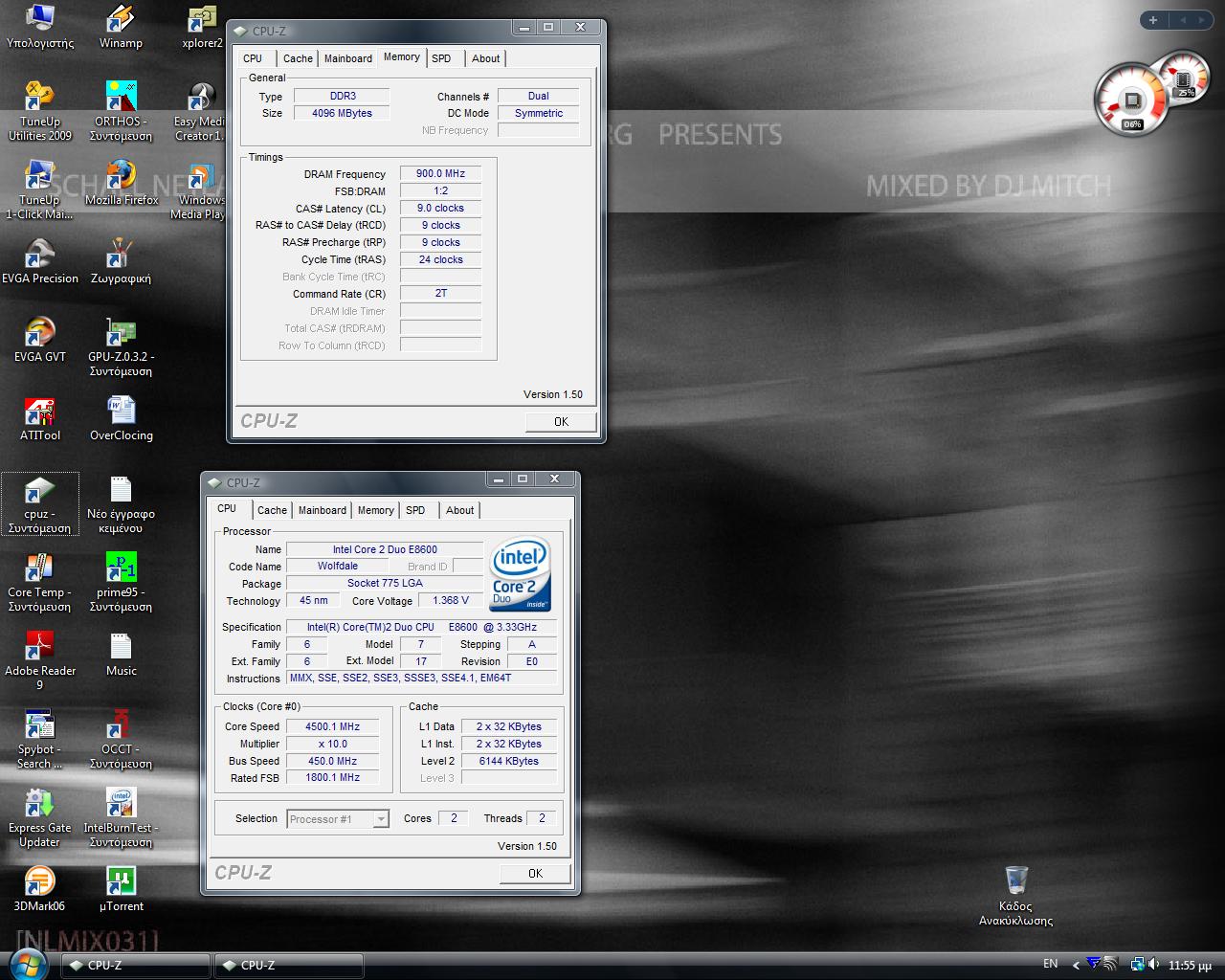Image resolution: width=1225 pixels, height=980 pixels.
Task: Select the EVGA Precision icon
Action: (x=40, y=262)
